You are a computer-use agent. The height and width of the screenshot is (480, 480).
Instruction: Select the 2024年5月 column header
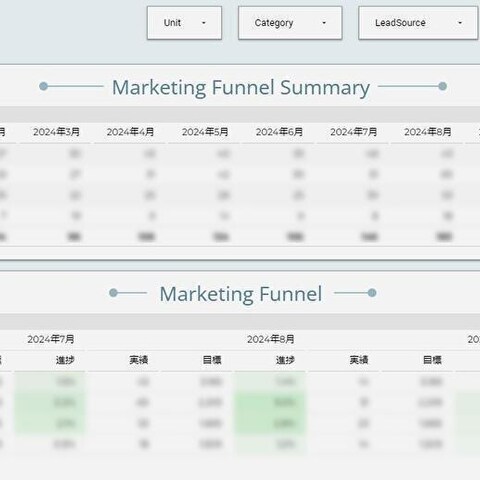tap(205, 132)
